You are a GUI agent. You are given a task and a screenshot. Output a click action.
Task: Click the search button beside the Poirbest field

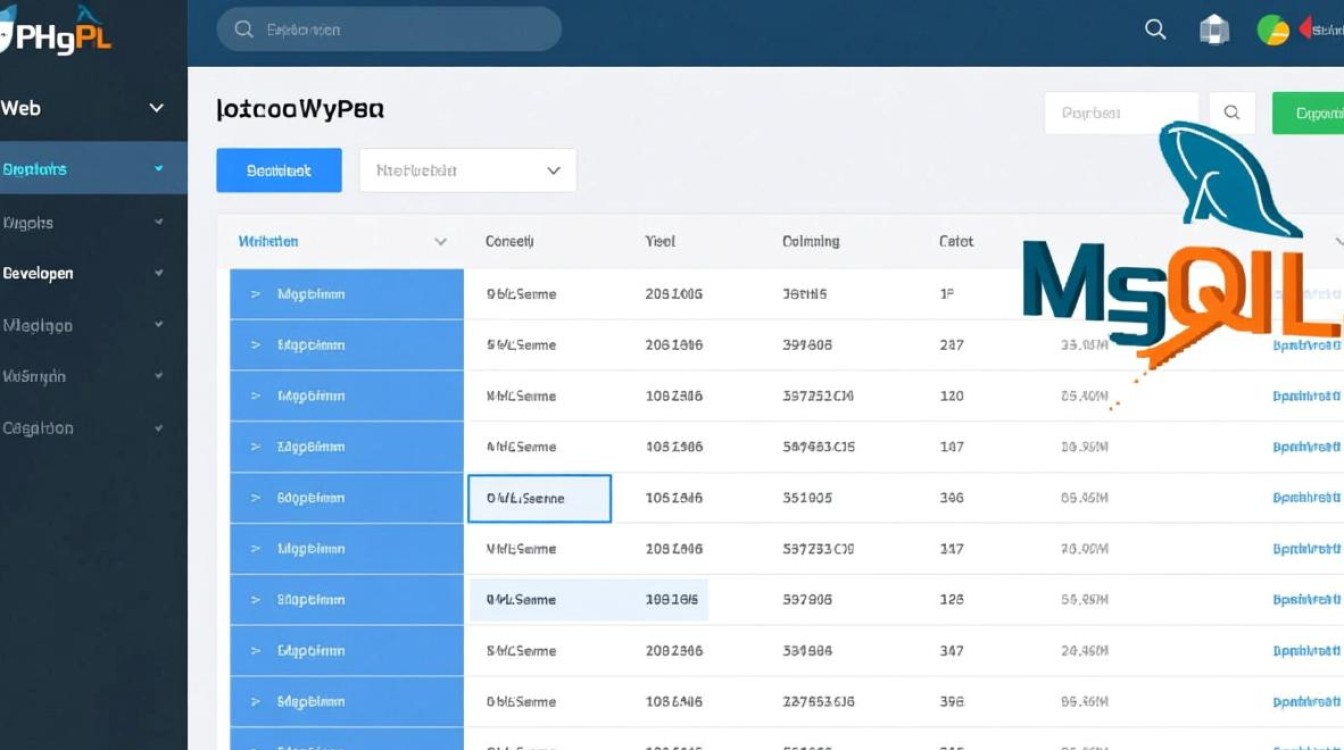pyautogui.click(x=1232, y=112)
